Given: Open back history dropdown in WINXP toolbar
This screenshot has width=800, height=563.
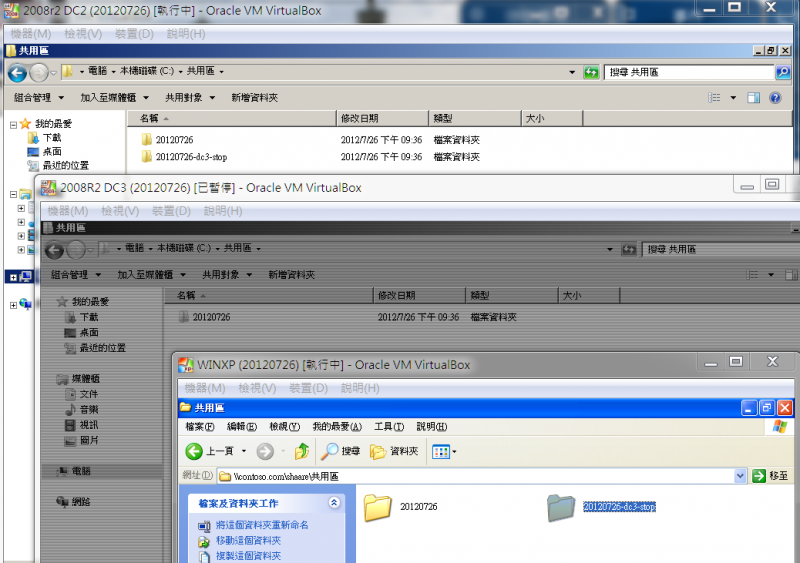Looking at the screenshot, I should click(244, 451).
